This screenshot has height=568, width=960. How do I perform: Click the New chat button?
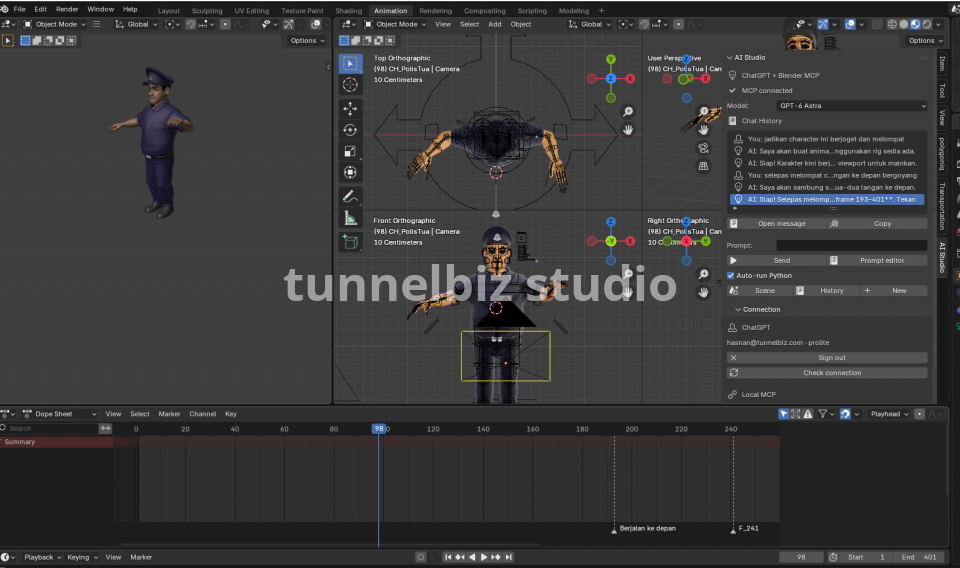[894, 291]
